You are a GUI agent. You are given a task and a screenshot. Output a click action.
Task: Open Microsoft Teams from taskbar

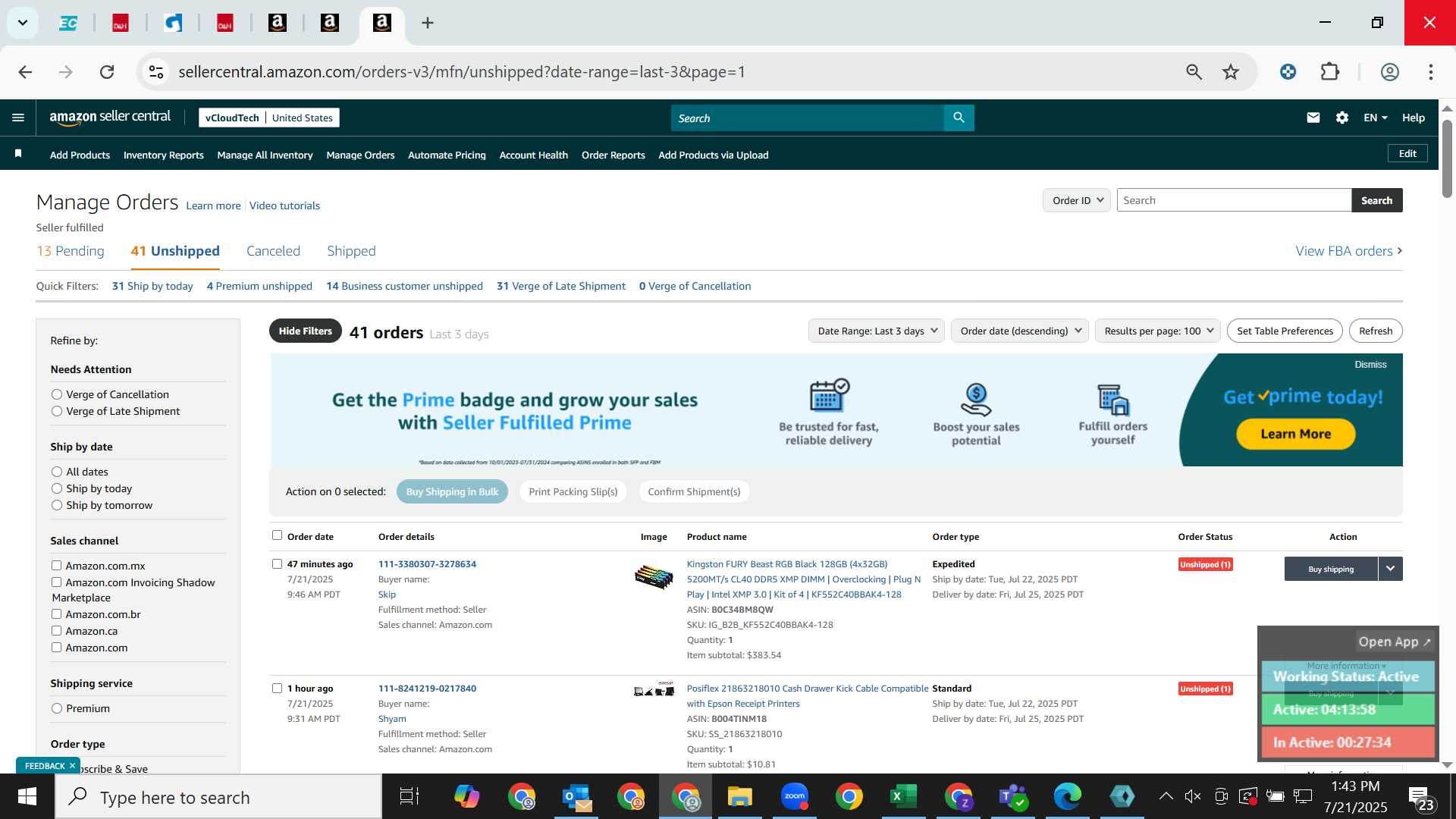(1013, 797)
